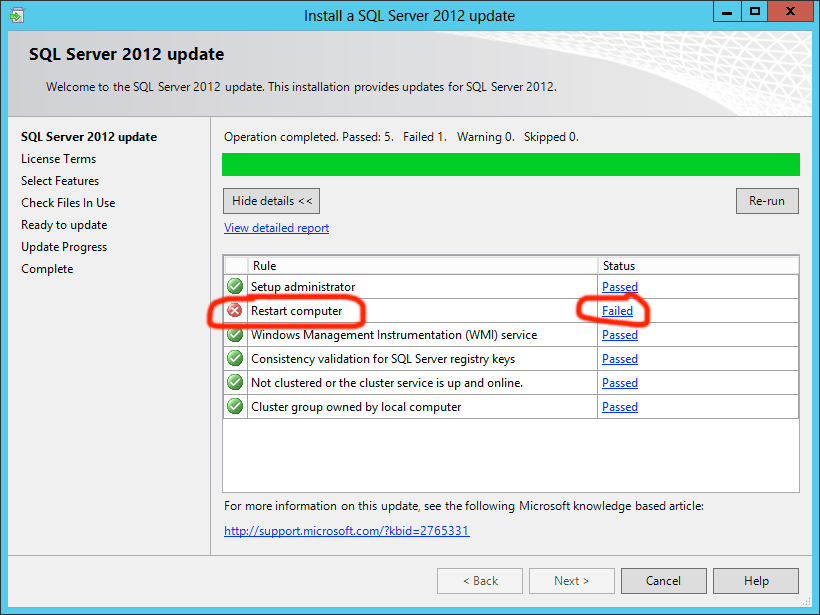This screenshot has width=820, height=615.
Task: Click the status icon on the cluster service rule
Action: 234,383
